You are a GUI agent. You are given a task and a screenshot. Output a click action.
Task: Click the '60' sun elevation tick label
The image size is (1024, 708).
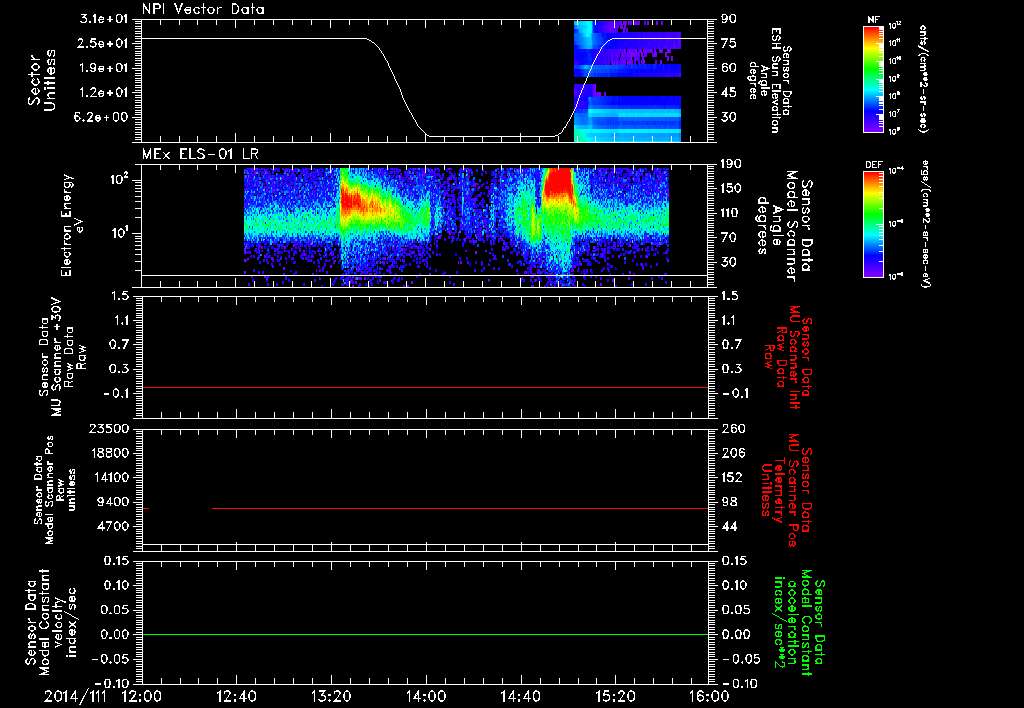click(729, 68)
